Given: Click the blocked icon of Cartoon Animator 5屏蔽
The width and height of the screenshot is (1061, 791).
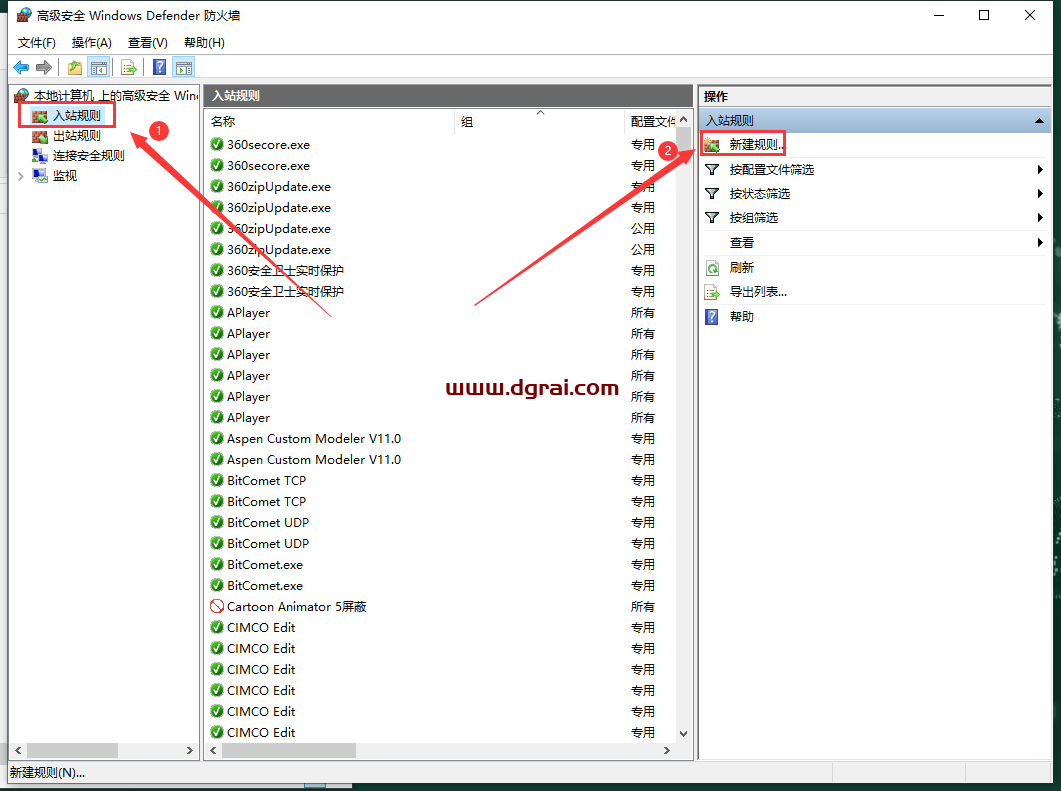Looking at the screenshot, I should (217, 606).
